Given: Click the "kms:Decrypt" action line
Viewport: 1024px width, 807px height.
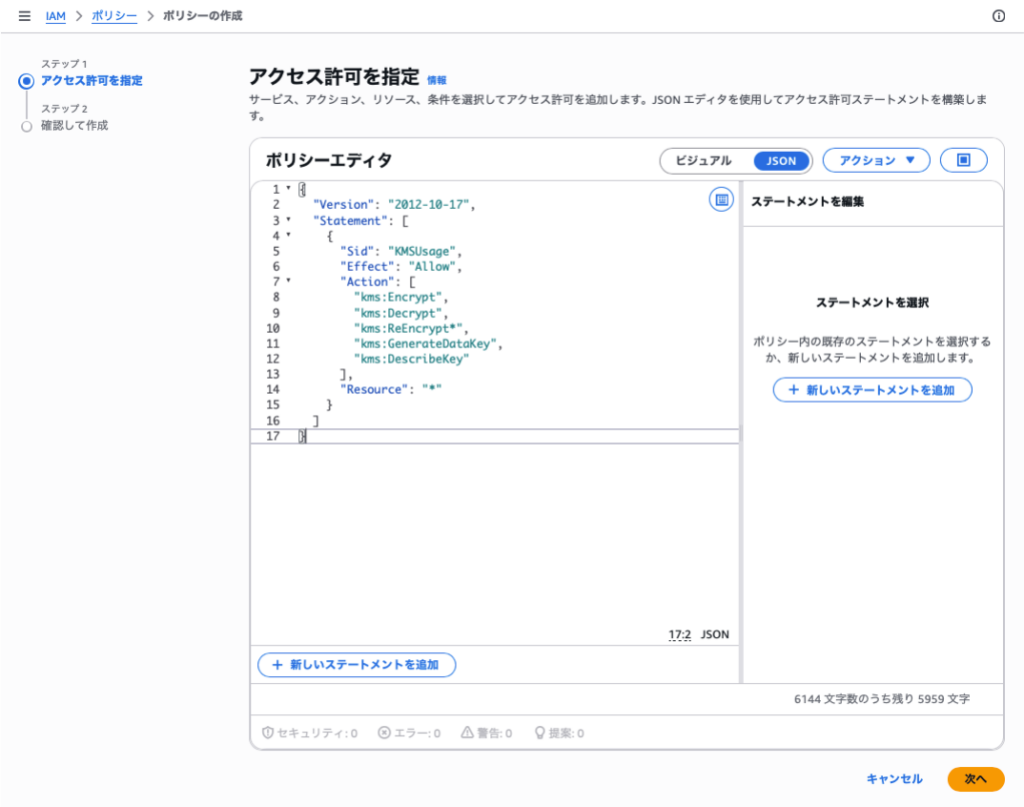Looking at the screenshot, I should click(401, 313).
